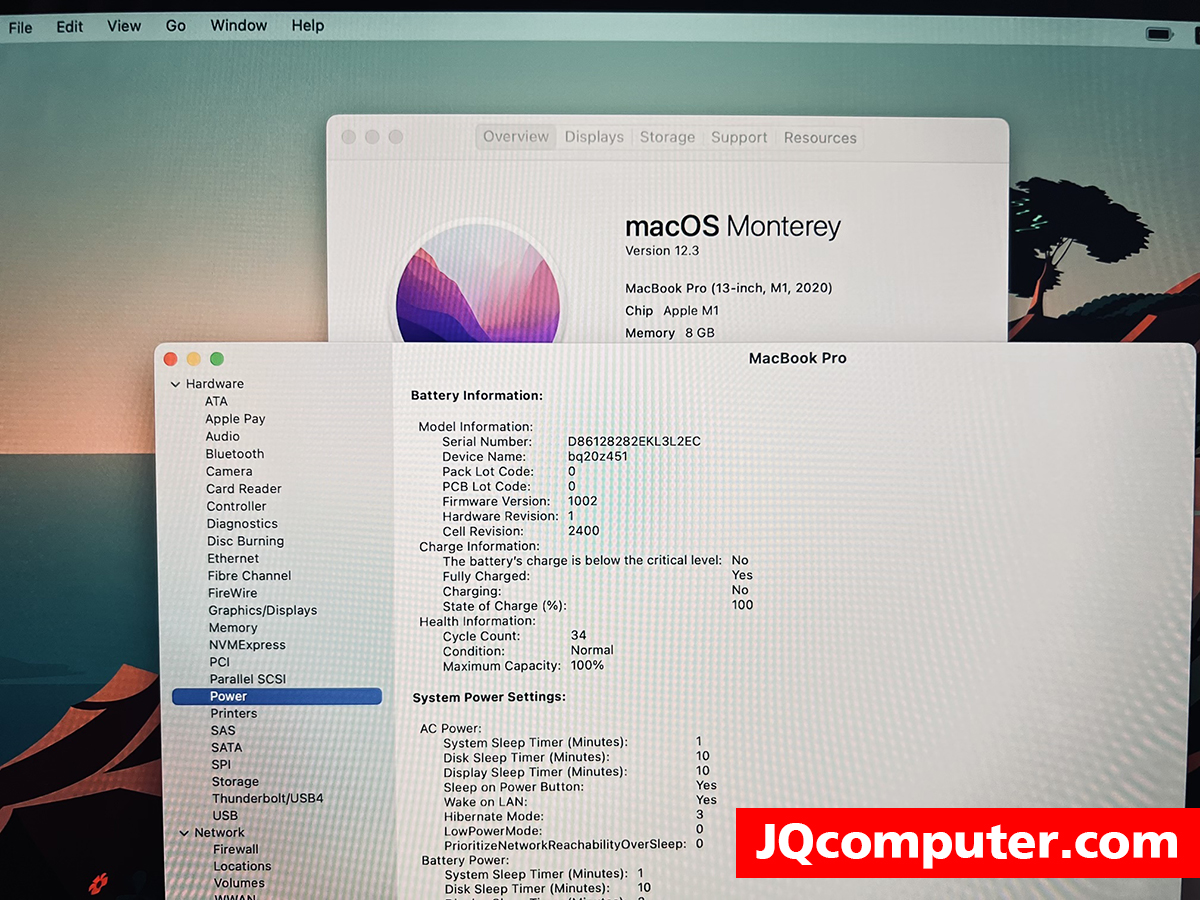Image resolution: width=1200 pixels, height=900 pixels.
Task: Select PCI in the sidebar
Action: (x=220, y=662)
